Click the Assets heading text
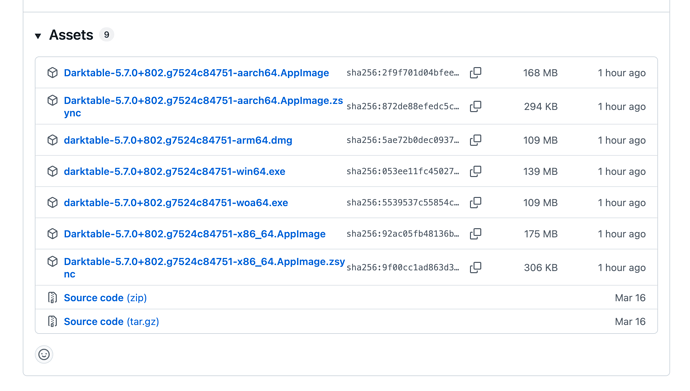The width and height of the screenshot is (690, 391). click(x=71, y=35)
